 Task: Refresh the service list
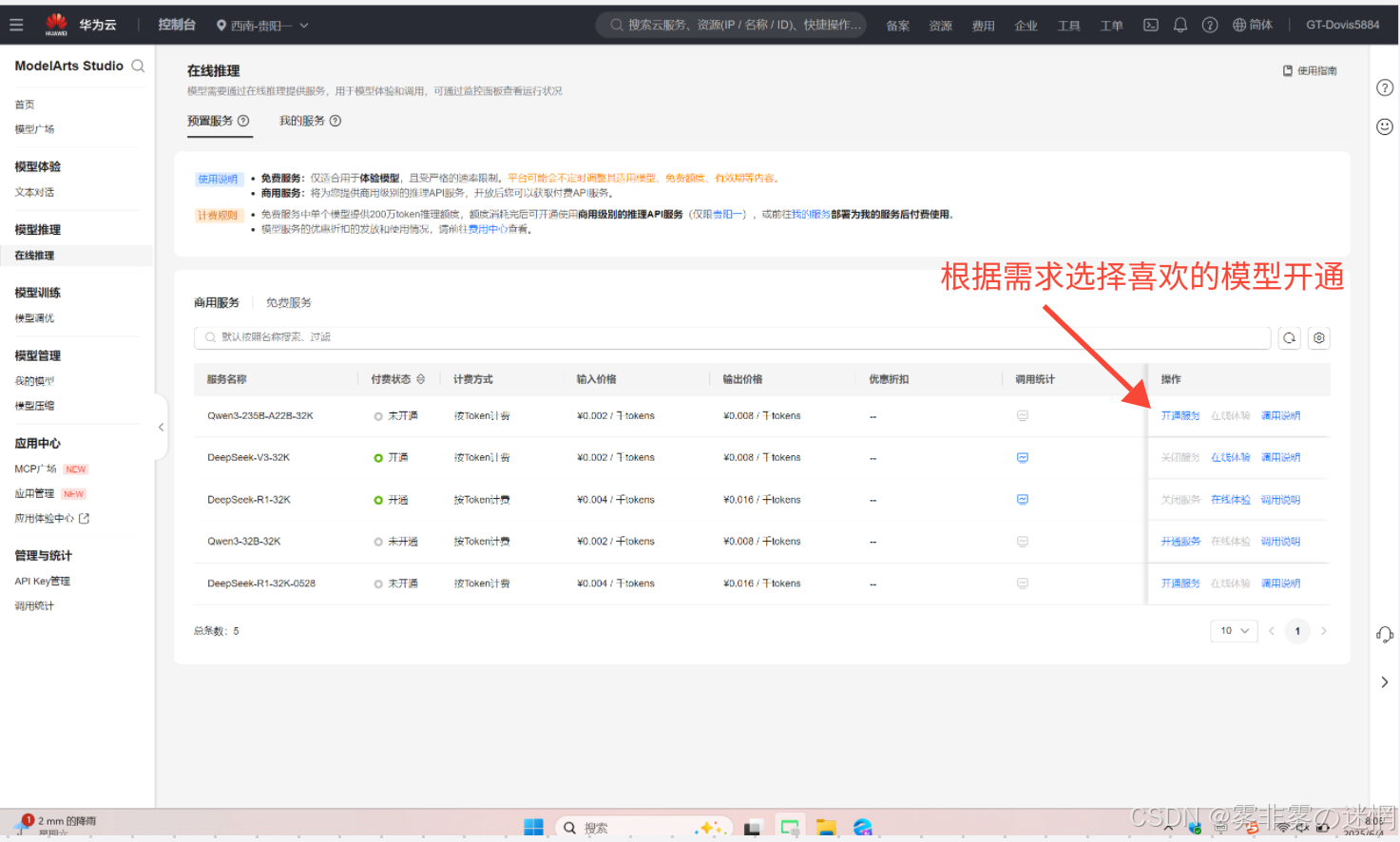click(1289, 337)
